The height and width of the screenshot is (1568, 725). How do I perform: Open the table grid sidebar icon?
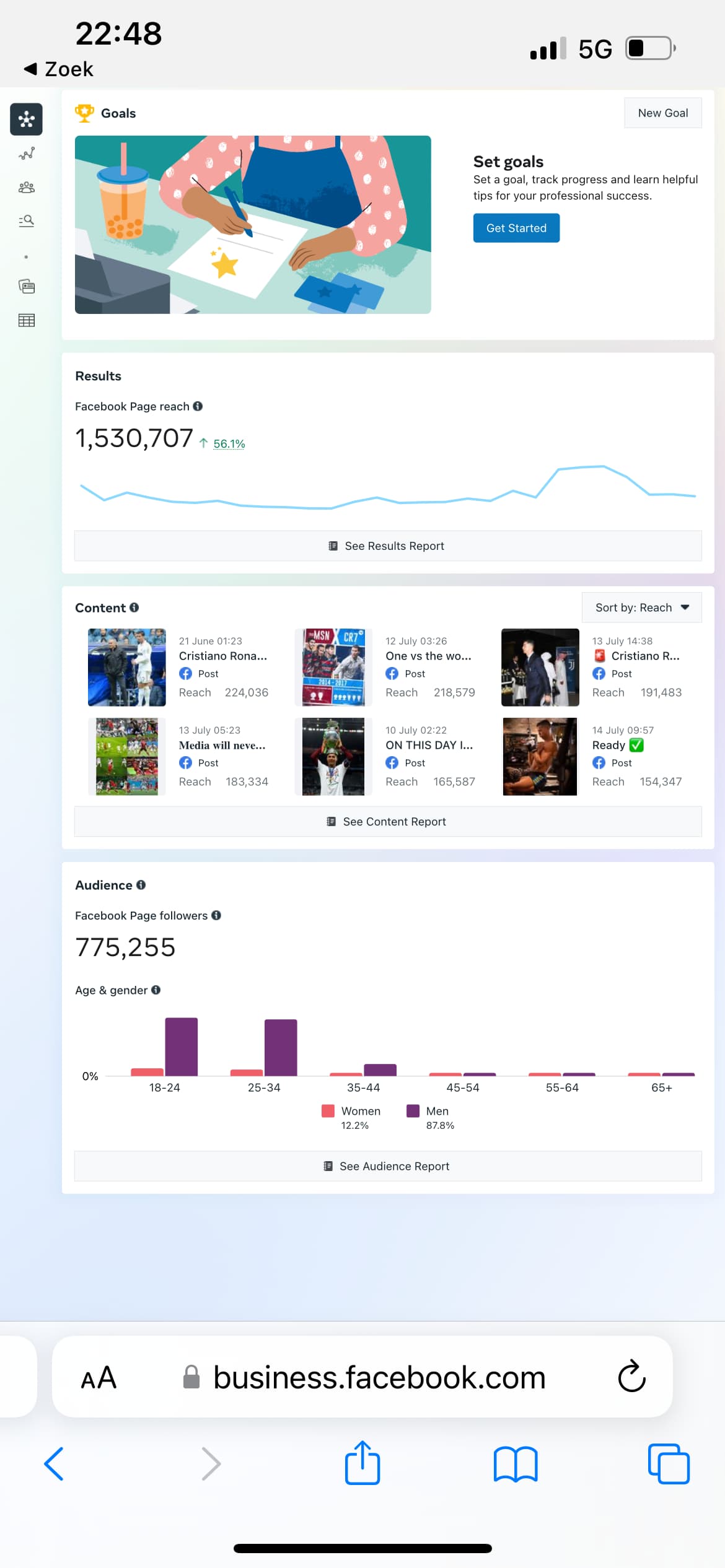tap(26, 320)
